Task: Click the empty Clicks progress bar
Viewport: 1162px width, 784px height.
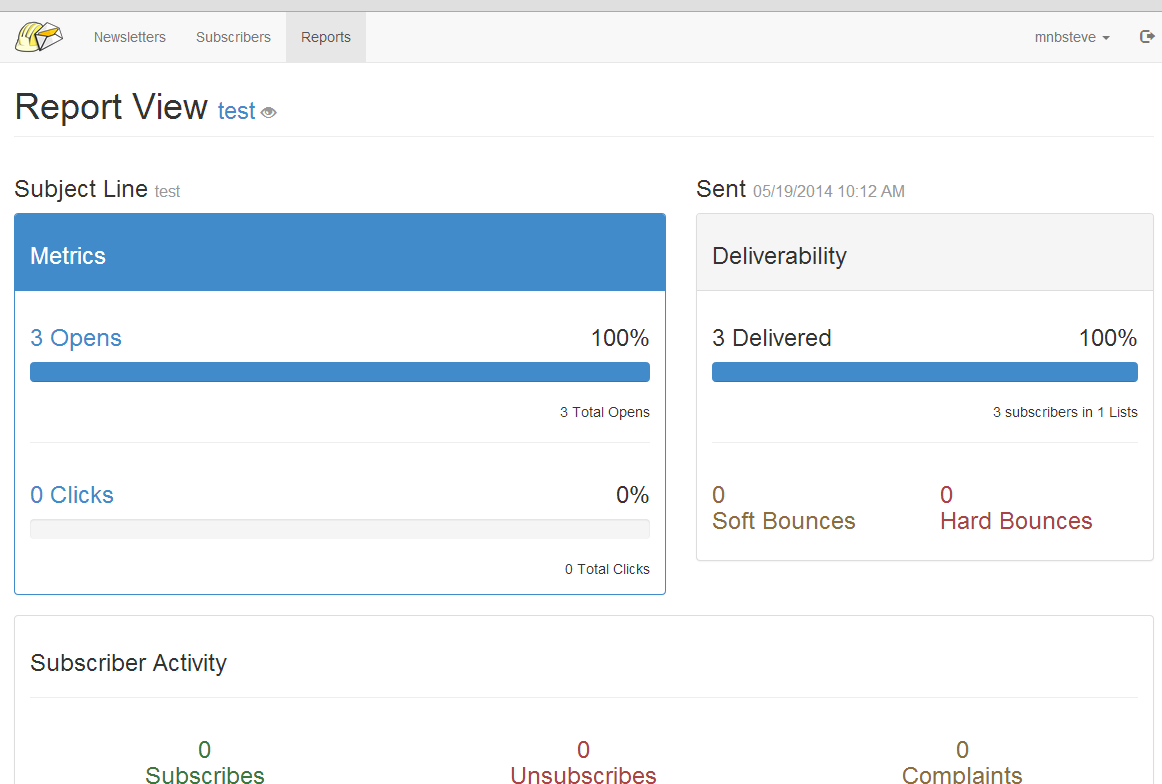Action: point(340,529)
